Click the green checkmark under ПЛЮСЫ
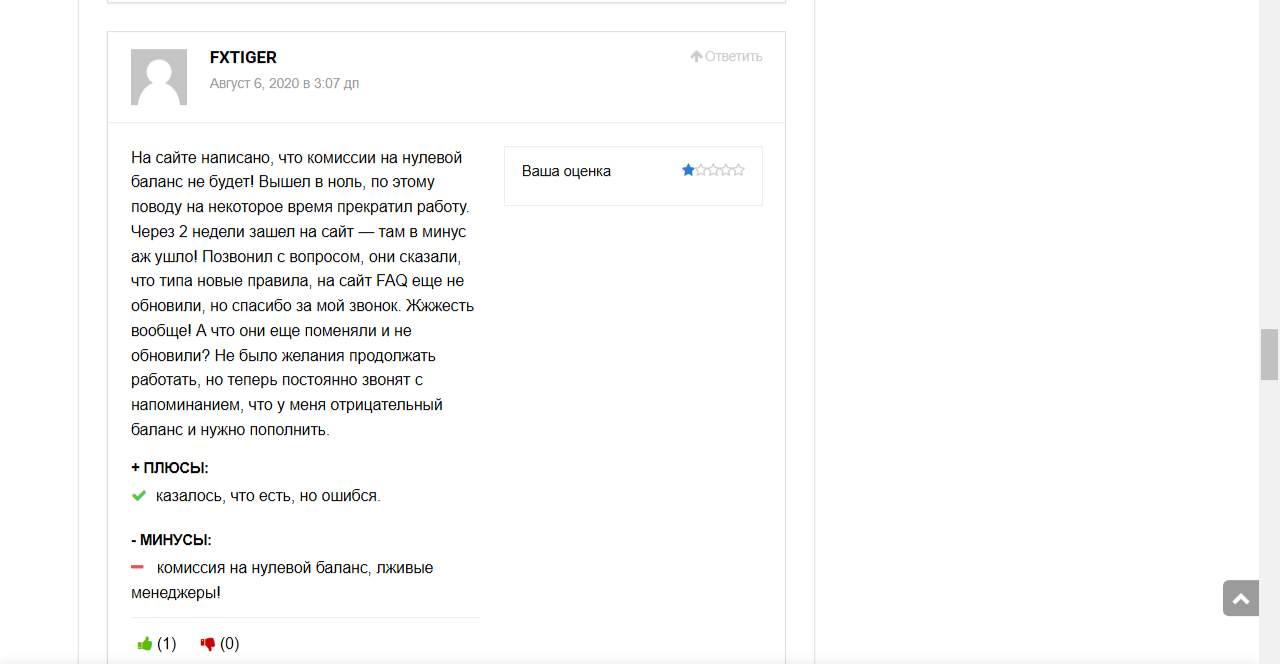Viewport: 1280px width, 664px height. click(x=139, y=495)
